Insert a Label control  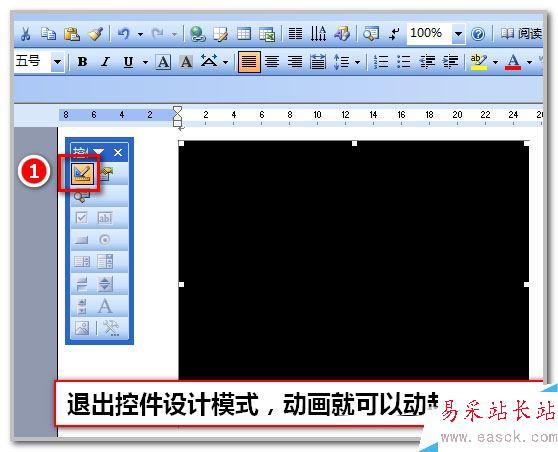coord(105,306)
